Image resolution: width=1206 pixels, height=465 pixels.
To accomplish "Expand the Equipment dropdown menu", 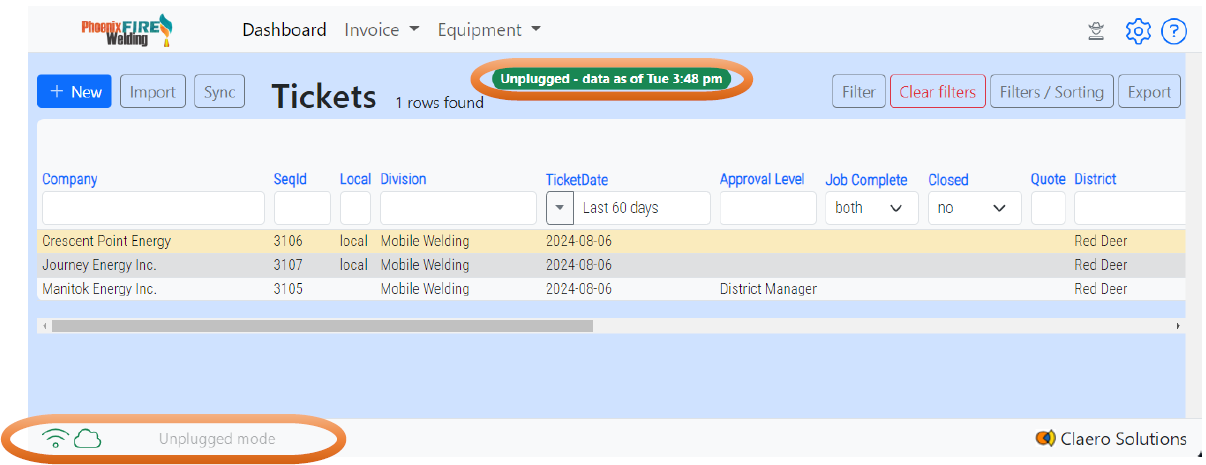I will click(x=488, y=30).
